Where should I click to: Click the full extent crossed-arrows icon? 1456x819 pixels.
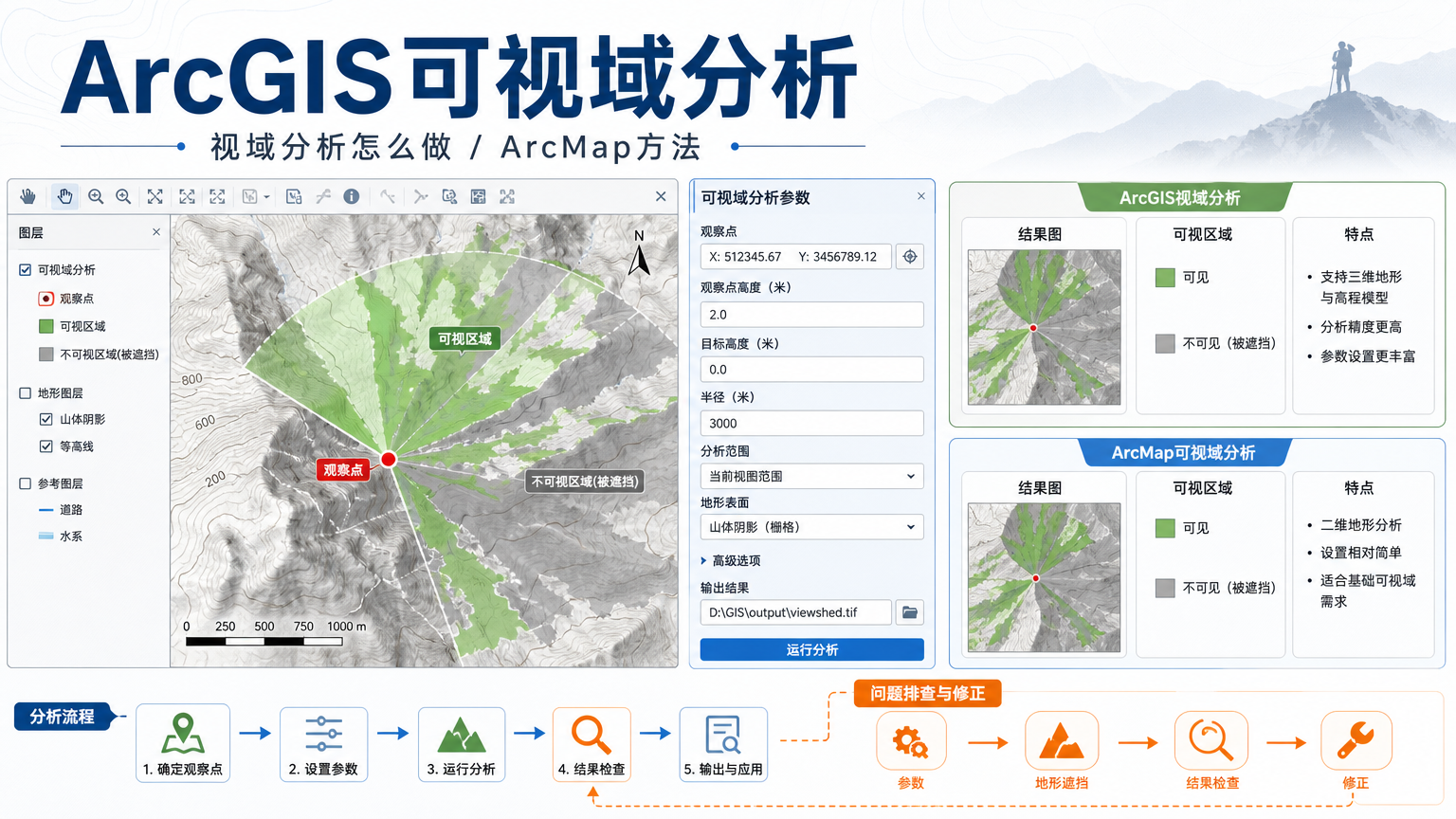pyautogui.click(x=155, y=196)
